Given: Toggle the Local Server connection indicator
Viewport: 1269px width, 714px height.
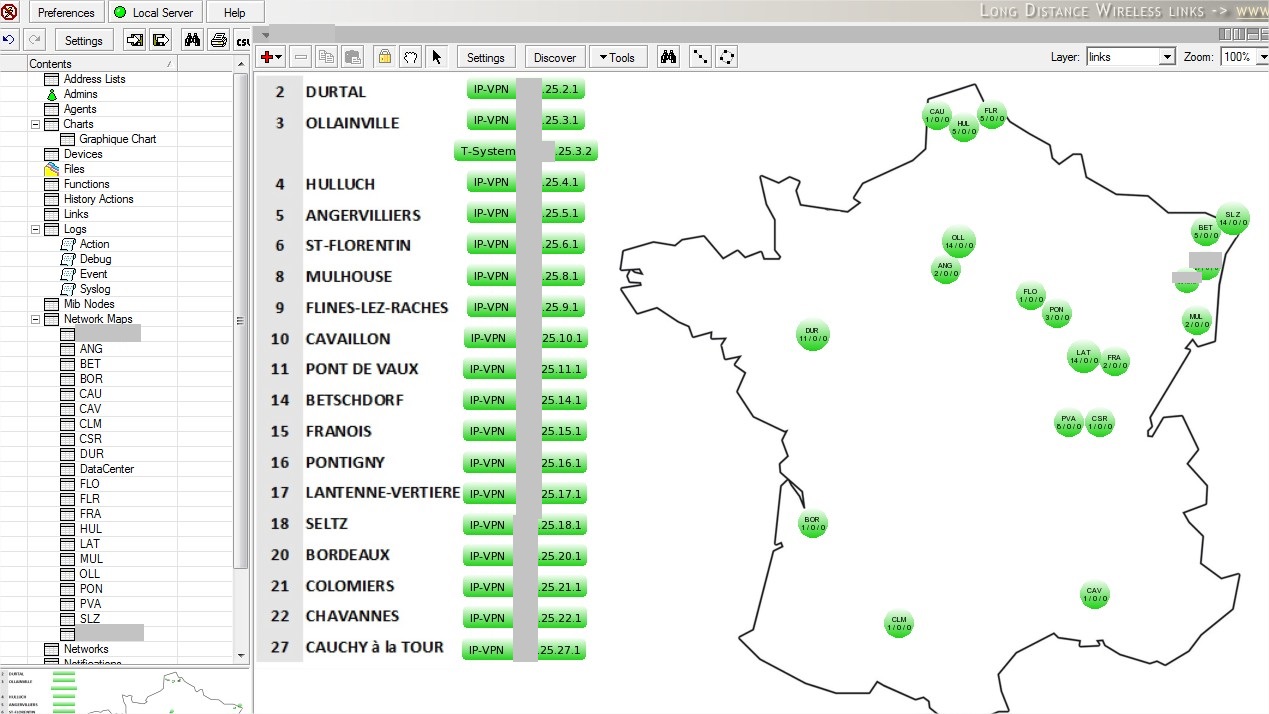Looking at the screenshot, I should point(154,13).
